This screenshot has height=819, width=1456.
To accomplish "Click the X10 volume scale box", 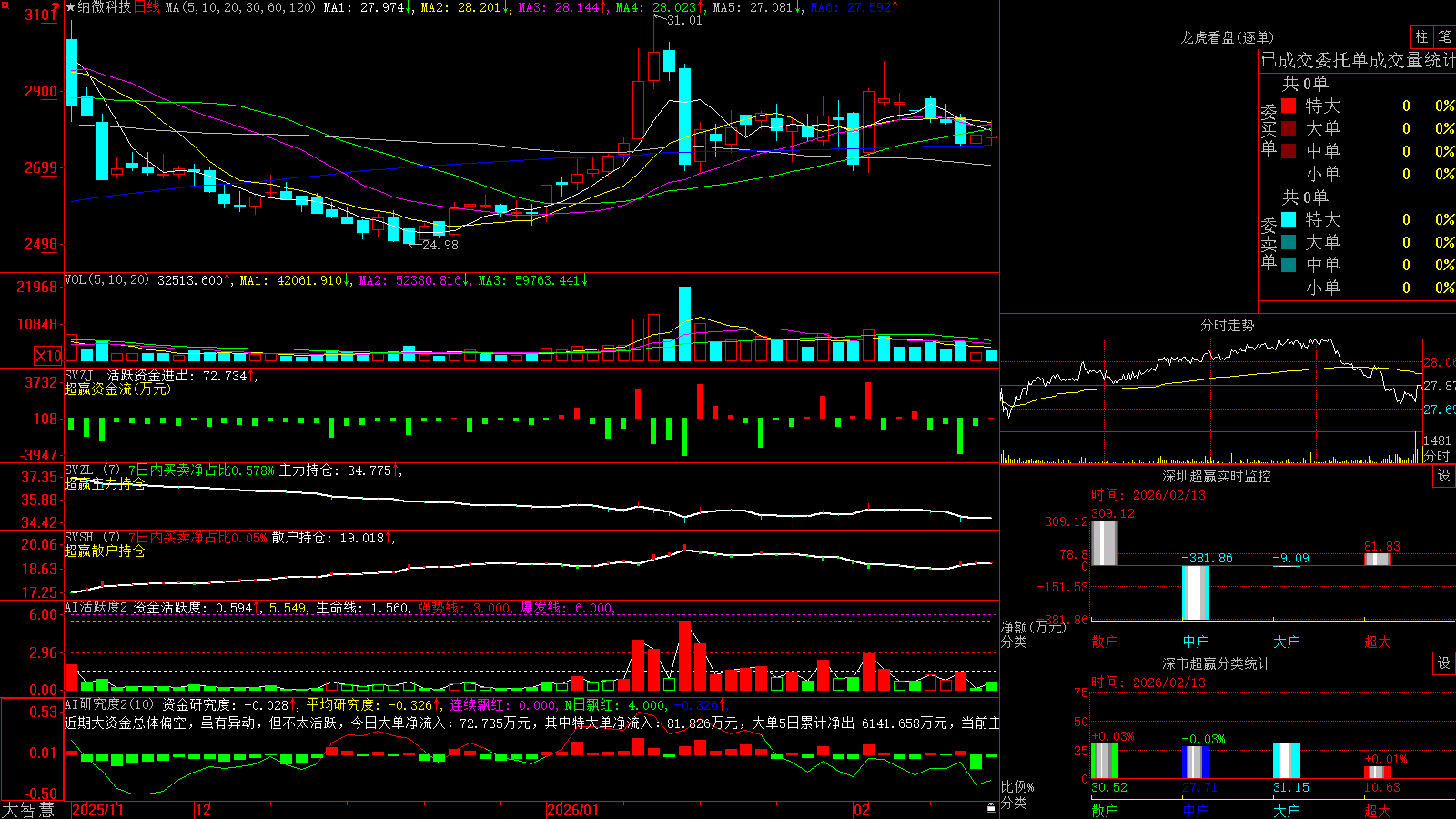I will point(48,356).
